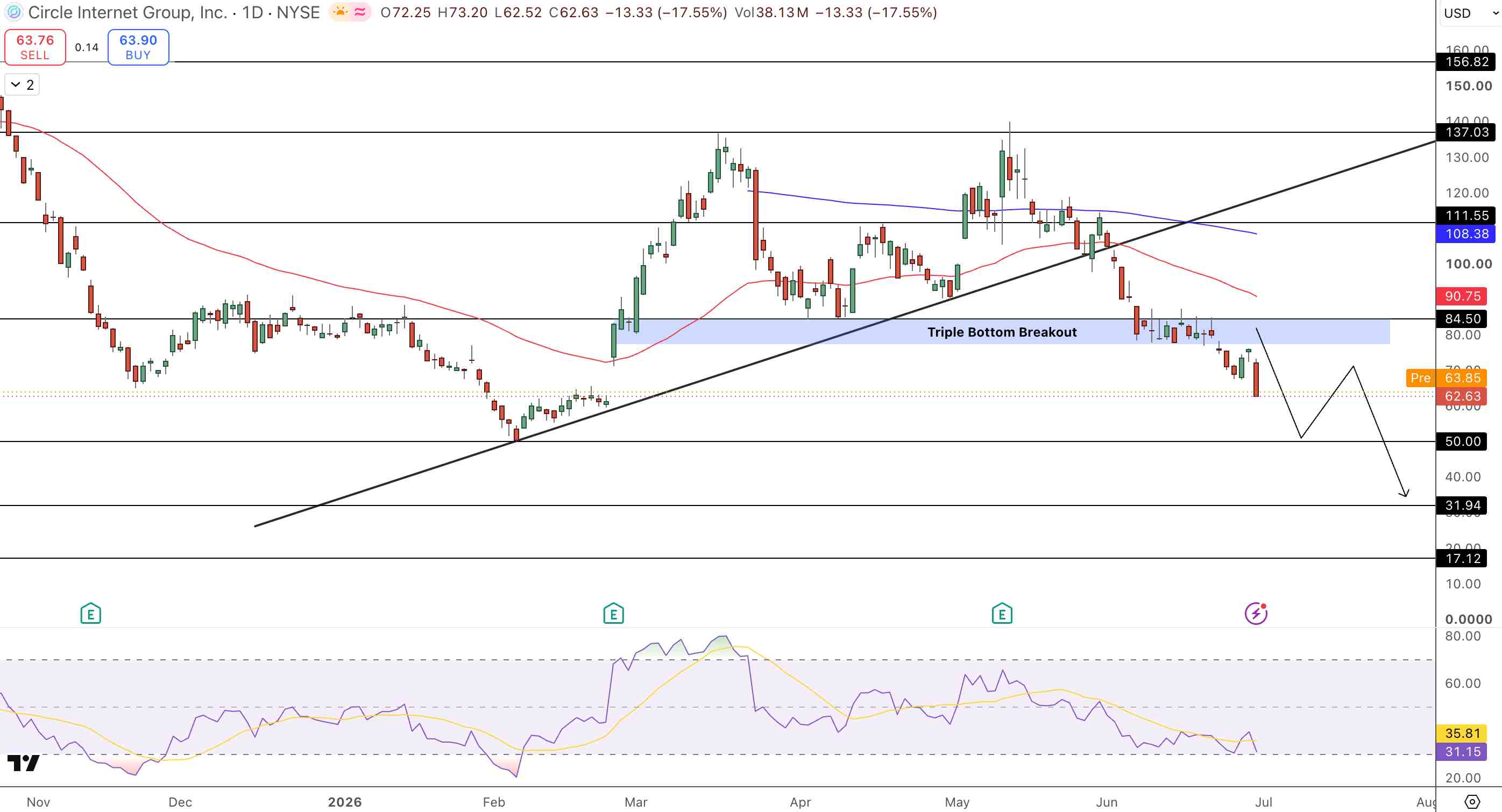Open the May earnings E marker
Screen dimensions: 1502x812
point(1002,614)
